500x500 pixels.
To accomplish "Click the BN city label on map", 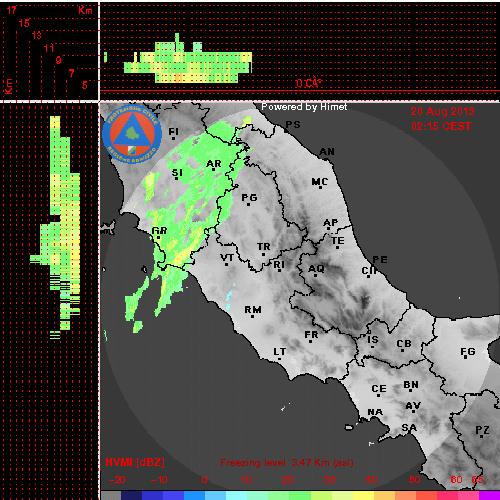I will [x=411, y=385].
